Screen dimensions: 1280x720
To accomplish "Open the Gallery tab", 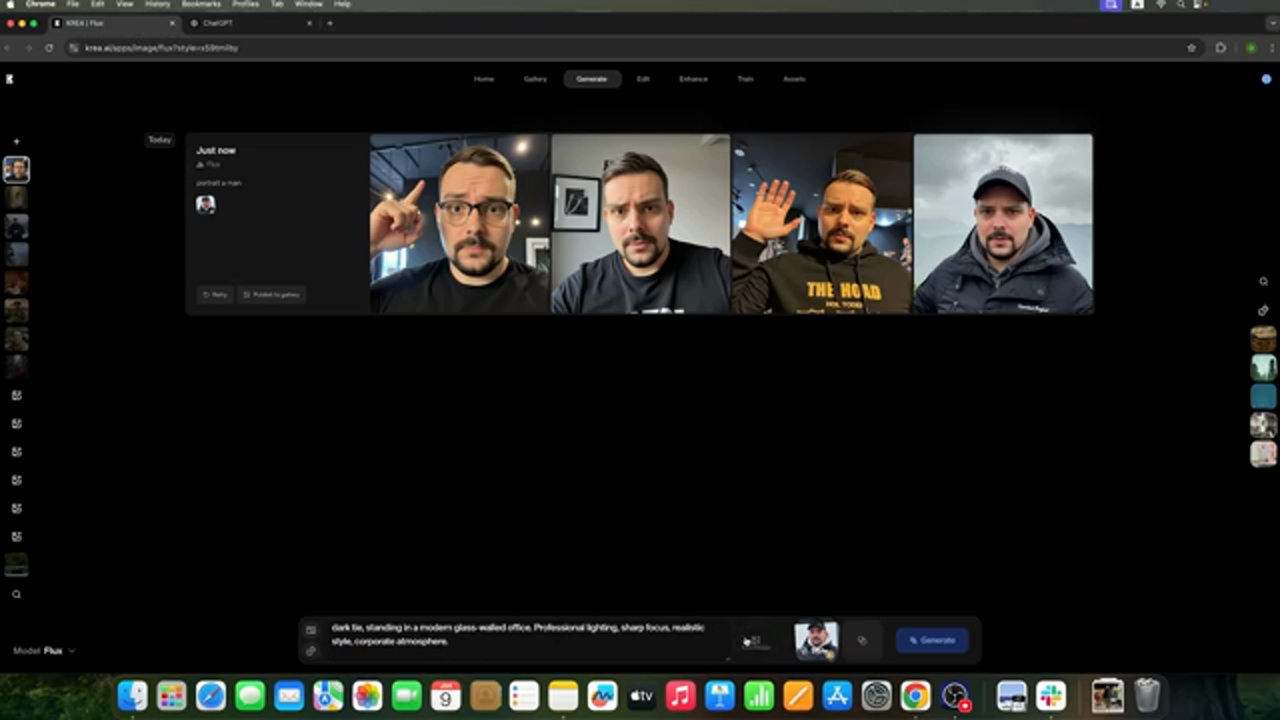I will tap(536, 79).
